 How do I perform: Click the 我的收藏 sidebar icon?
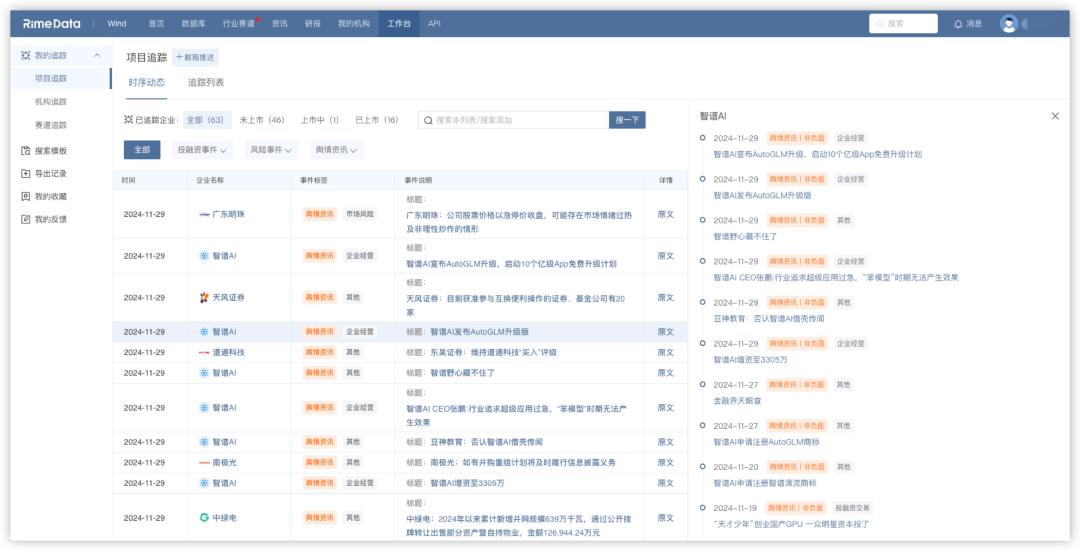[x=25, y=196]
